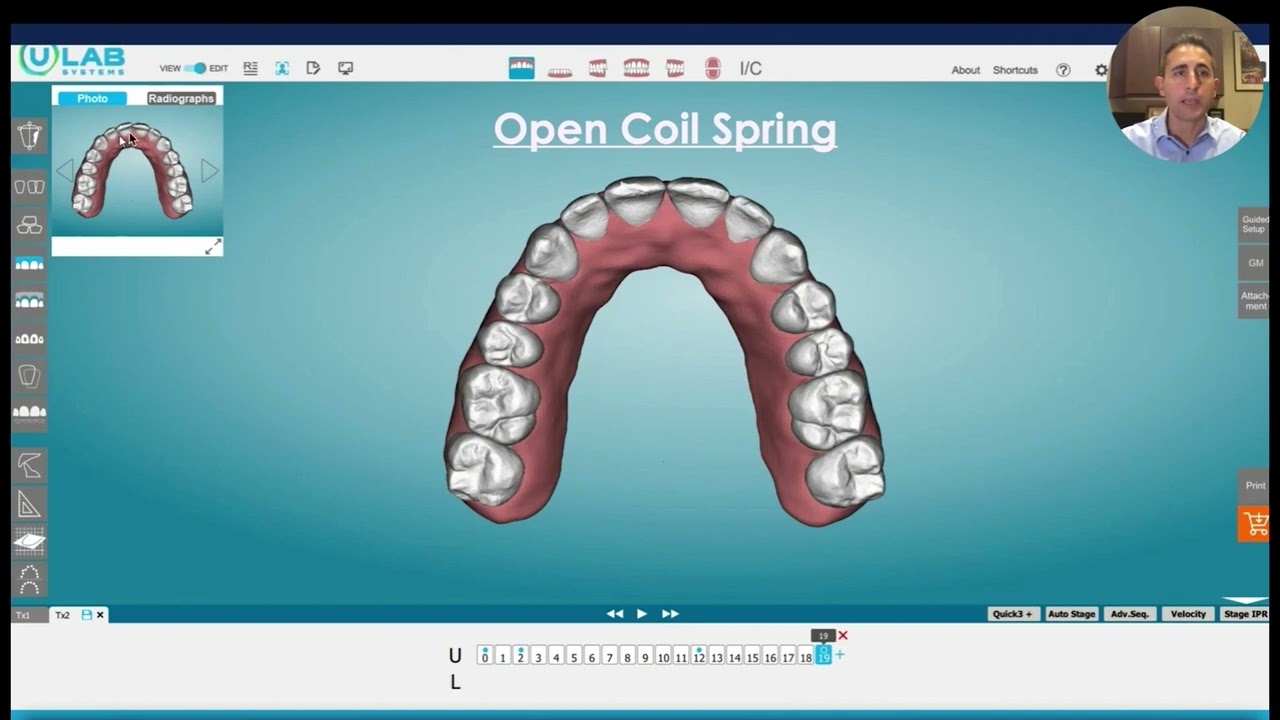
Task: Select the skull profile tool in sidebar
Action: coord(29,136)
